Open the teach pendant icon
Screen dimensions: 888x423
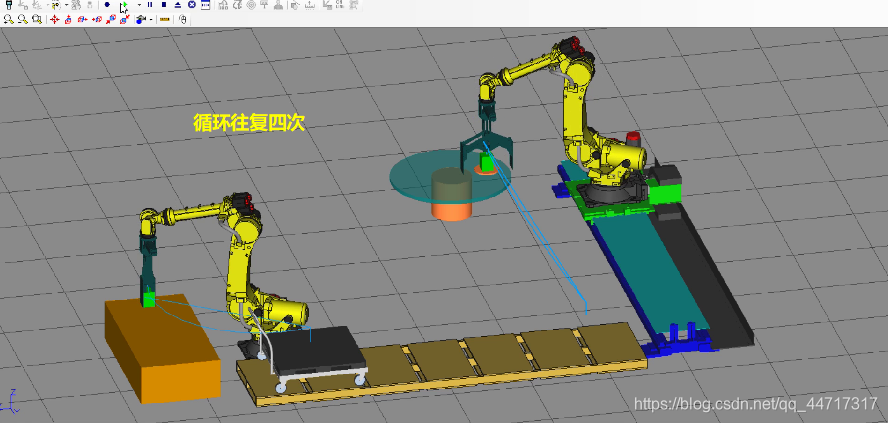point(8,5)
